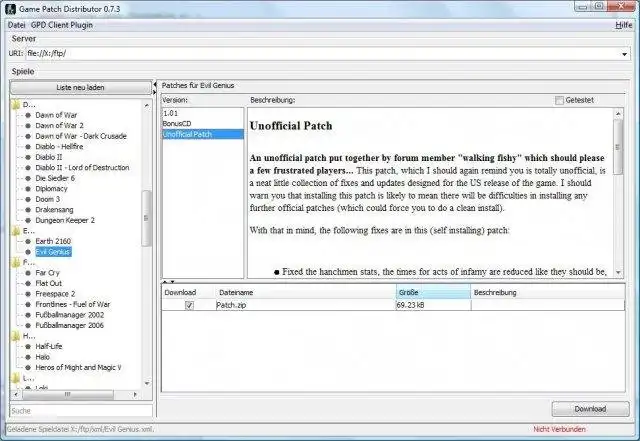Image resolution: width=640 pixels, height=441 pixels.
Task: Select Diablo - Hellfire in the tree
Action: (59, 147)
